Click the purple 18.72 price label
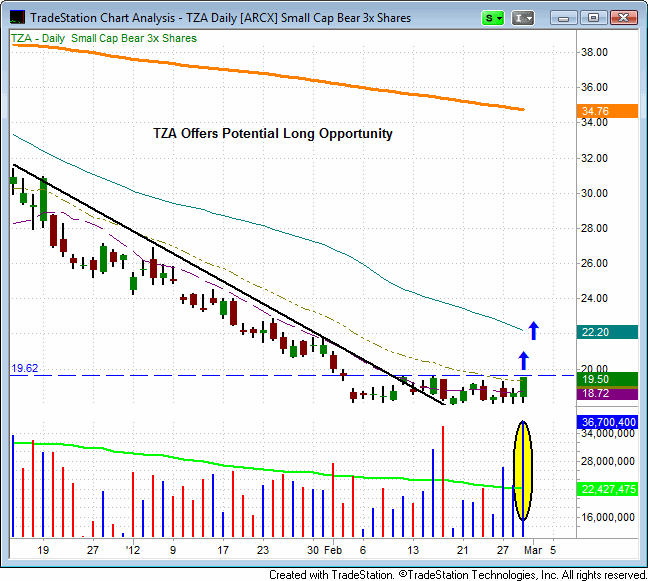Viewport: 648px width, 581px height. coord(609,394)
